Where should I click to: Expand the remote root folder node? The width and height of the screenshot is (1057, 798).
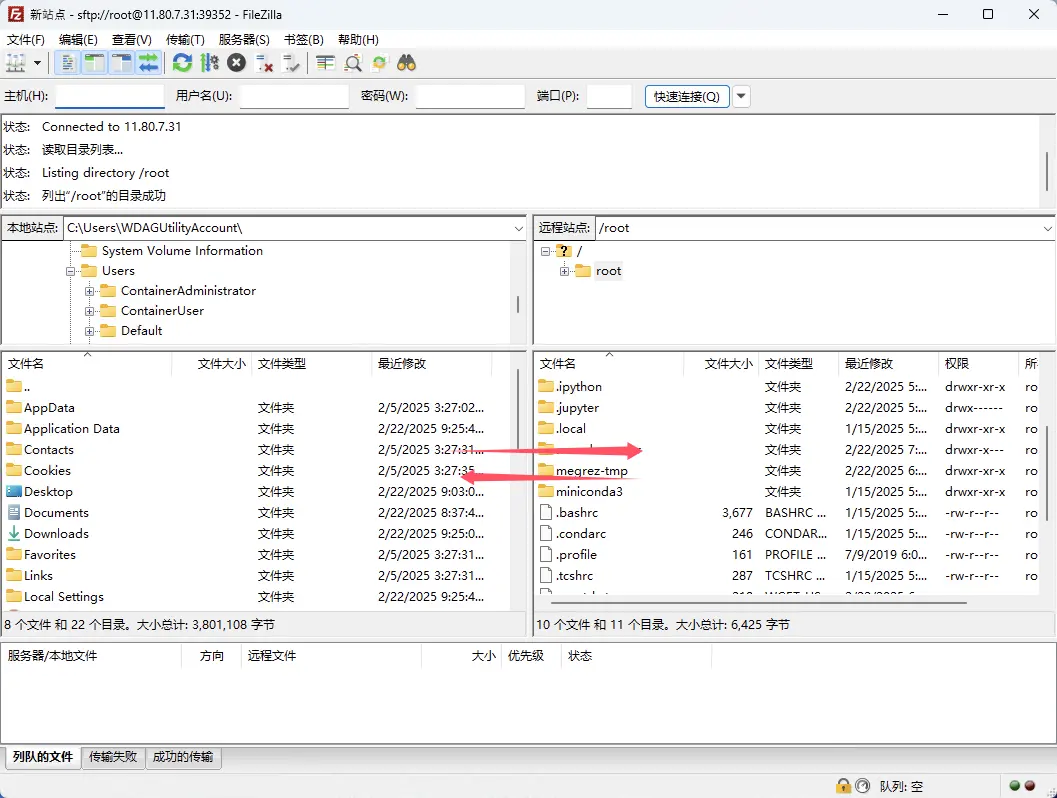(x=565, y=271)
